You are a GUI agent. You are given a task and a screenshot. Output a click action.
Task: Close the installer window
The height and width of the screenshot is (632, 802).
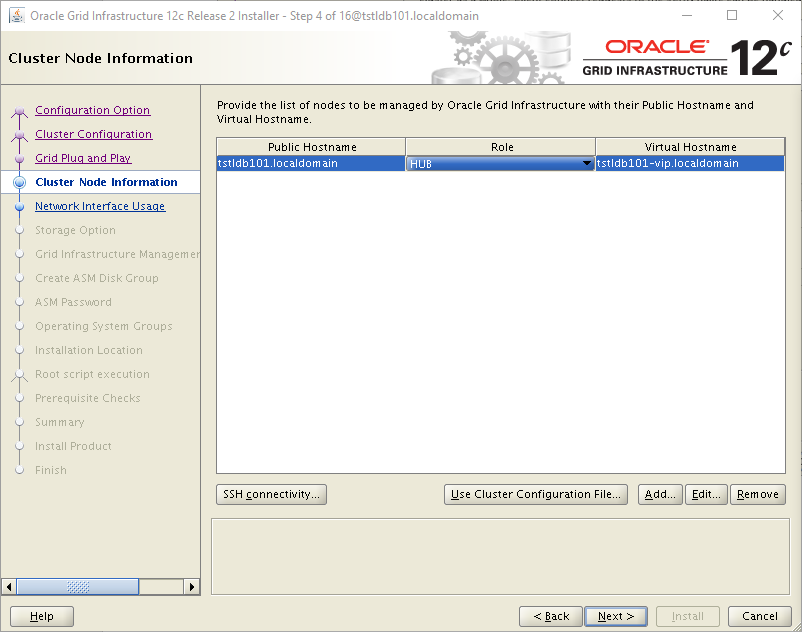(x=777, y=15)
